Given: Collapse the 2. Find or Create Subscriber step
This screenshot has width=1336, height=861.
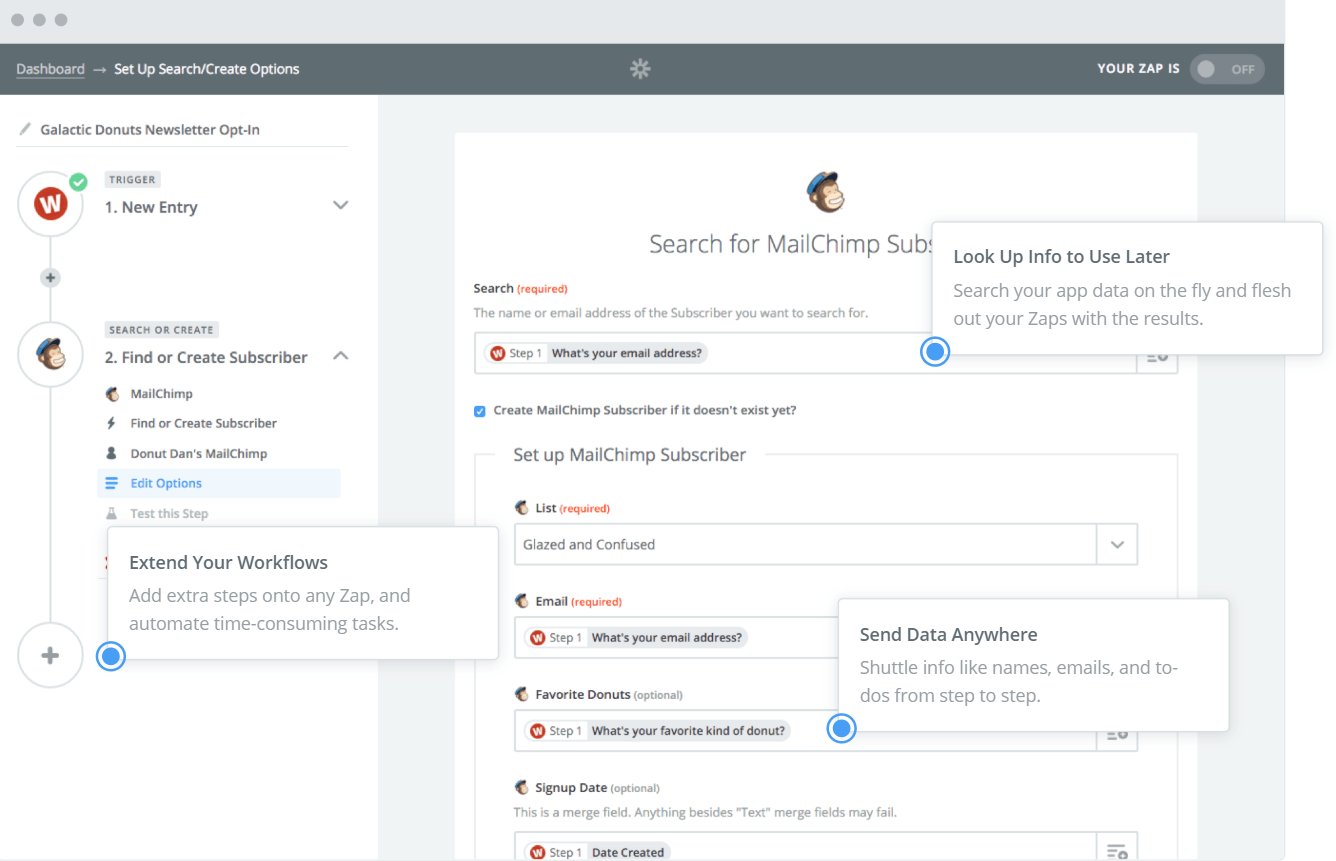Looking at the screenshot, I should pos(340,355).
